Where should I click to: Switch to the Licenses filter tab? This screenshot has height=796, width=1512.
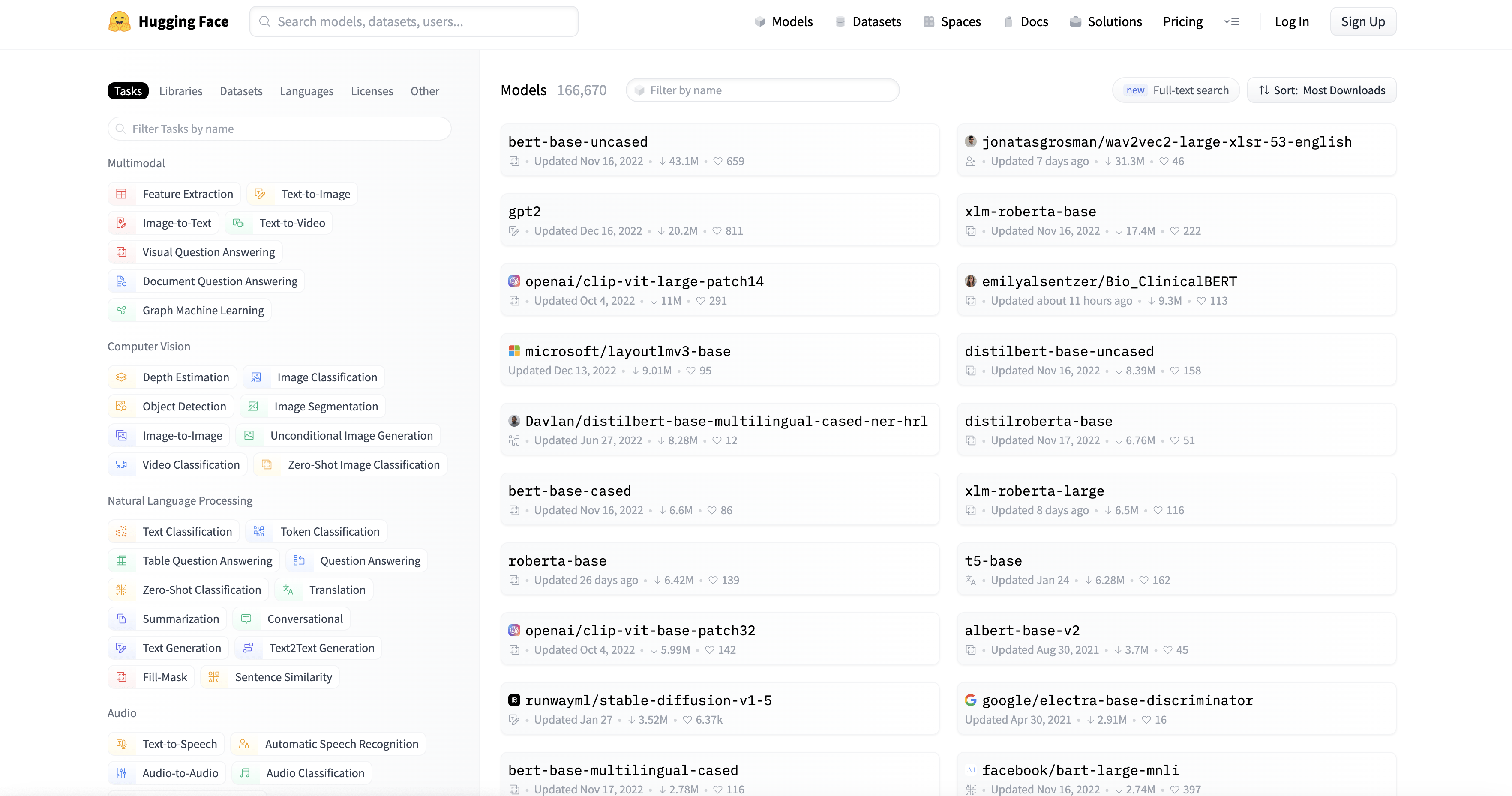pos(372,91)
